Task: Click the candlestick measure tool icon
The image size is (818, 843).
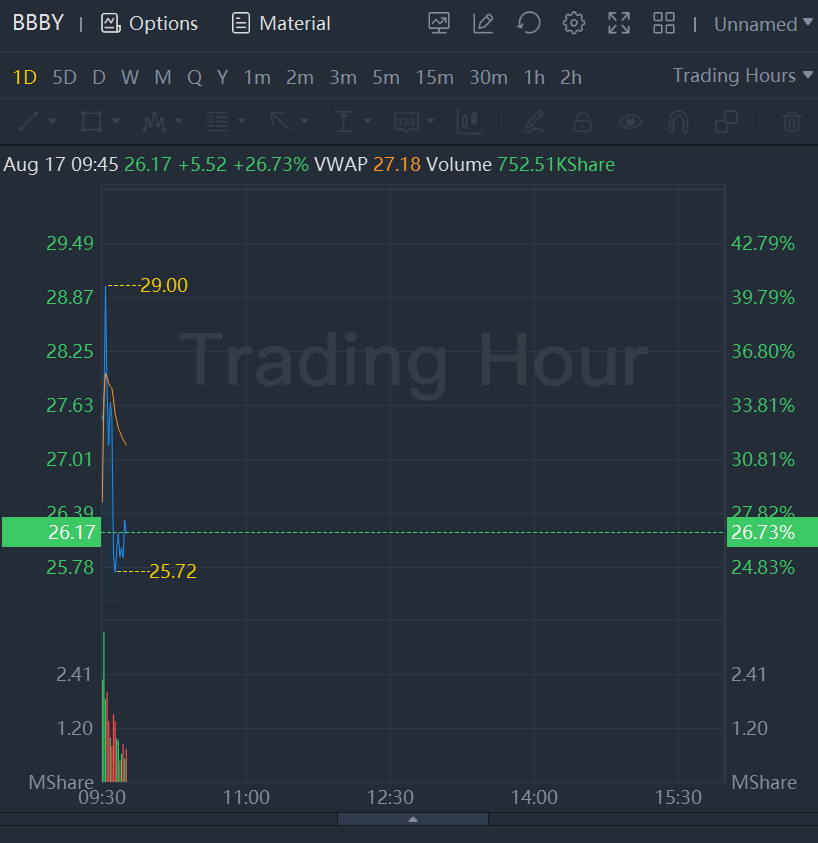Action: pyautogui.click(x=468, y=122)
